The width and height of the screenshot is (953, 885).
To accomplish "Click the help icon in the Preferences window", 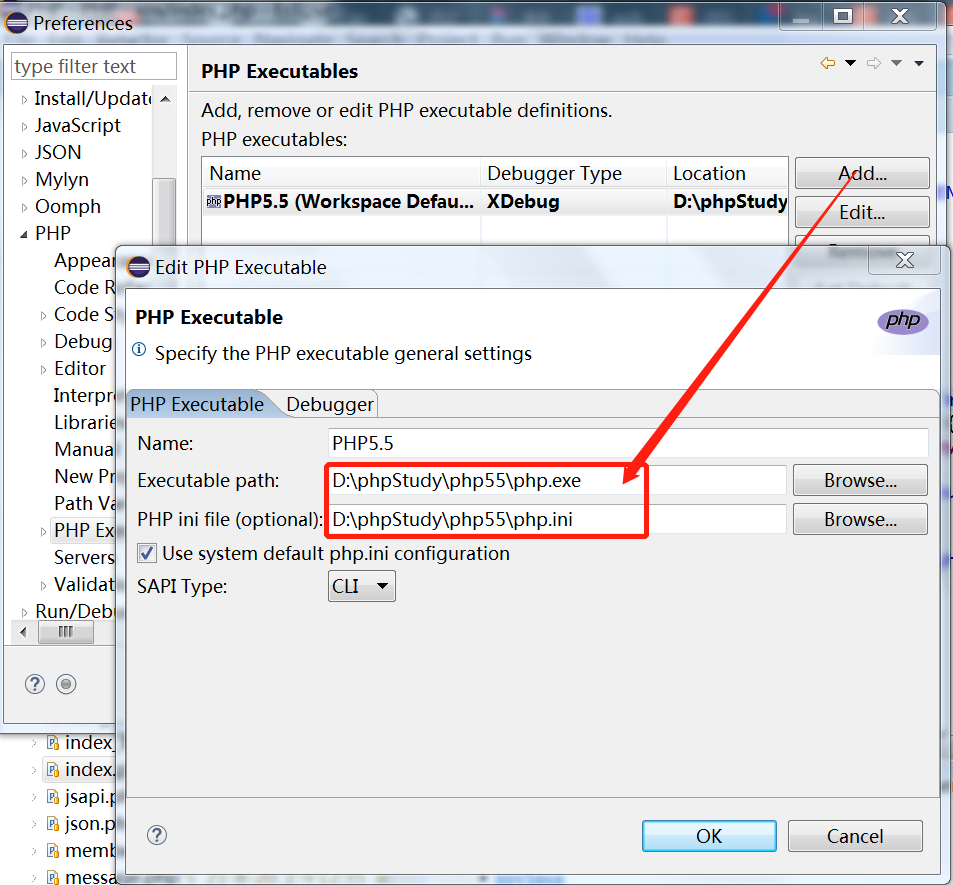I will point(34,684).
